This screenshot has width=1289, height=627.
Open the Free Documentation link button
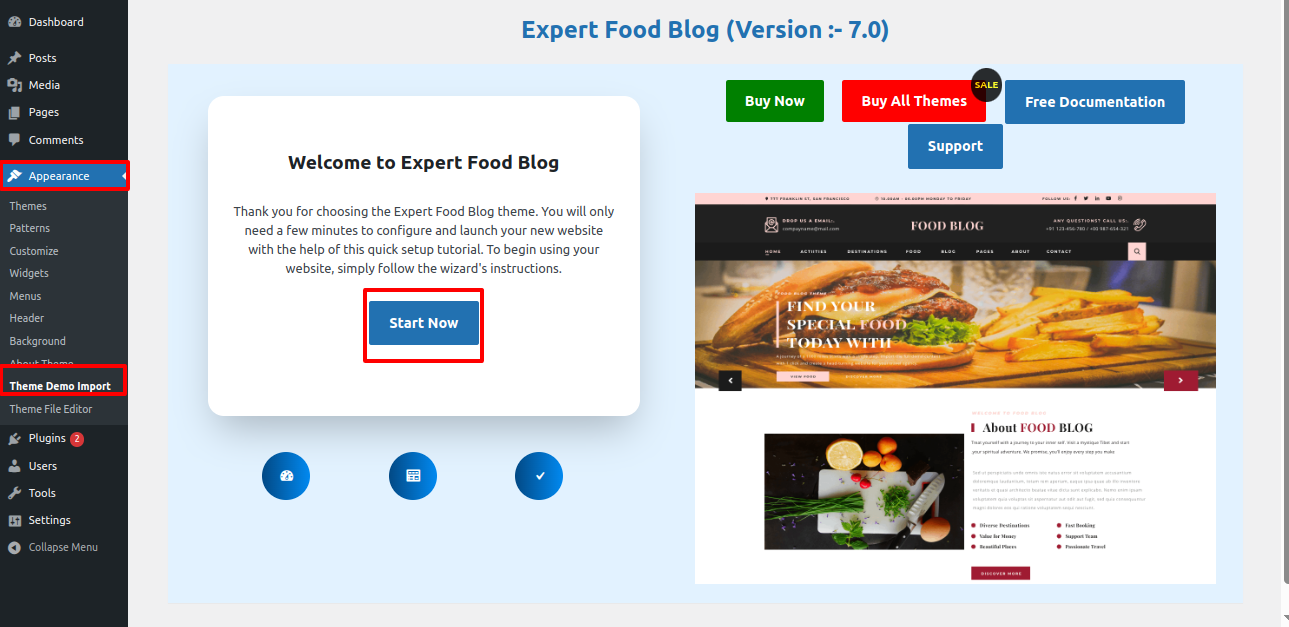pos(1095,102)
